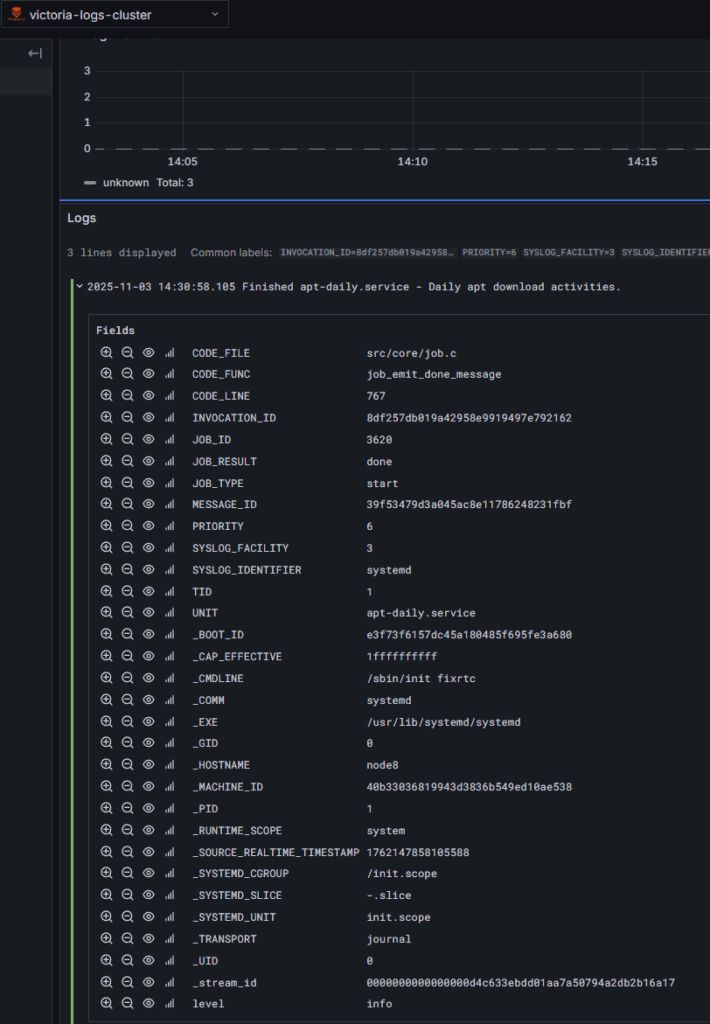Image resolution: width=710 pixels, height=1024 pixels.
Task: Click stats bars icon for UNIT field
Action: [x=169, y=613]
